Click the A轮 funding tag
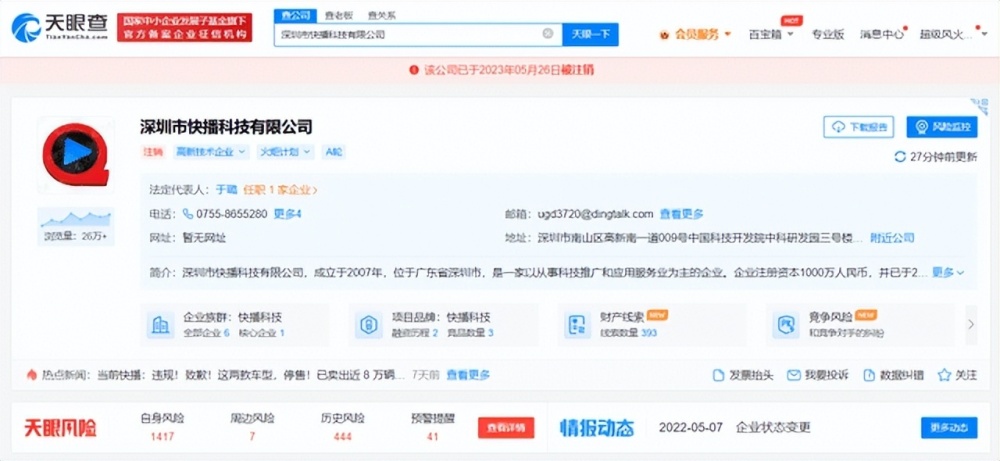The width and height of the screenshot is (1000, 461). (x=334, y=152)
